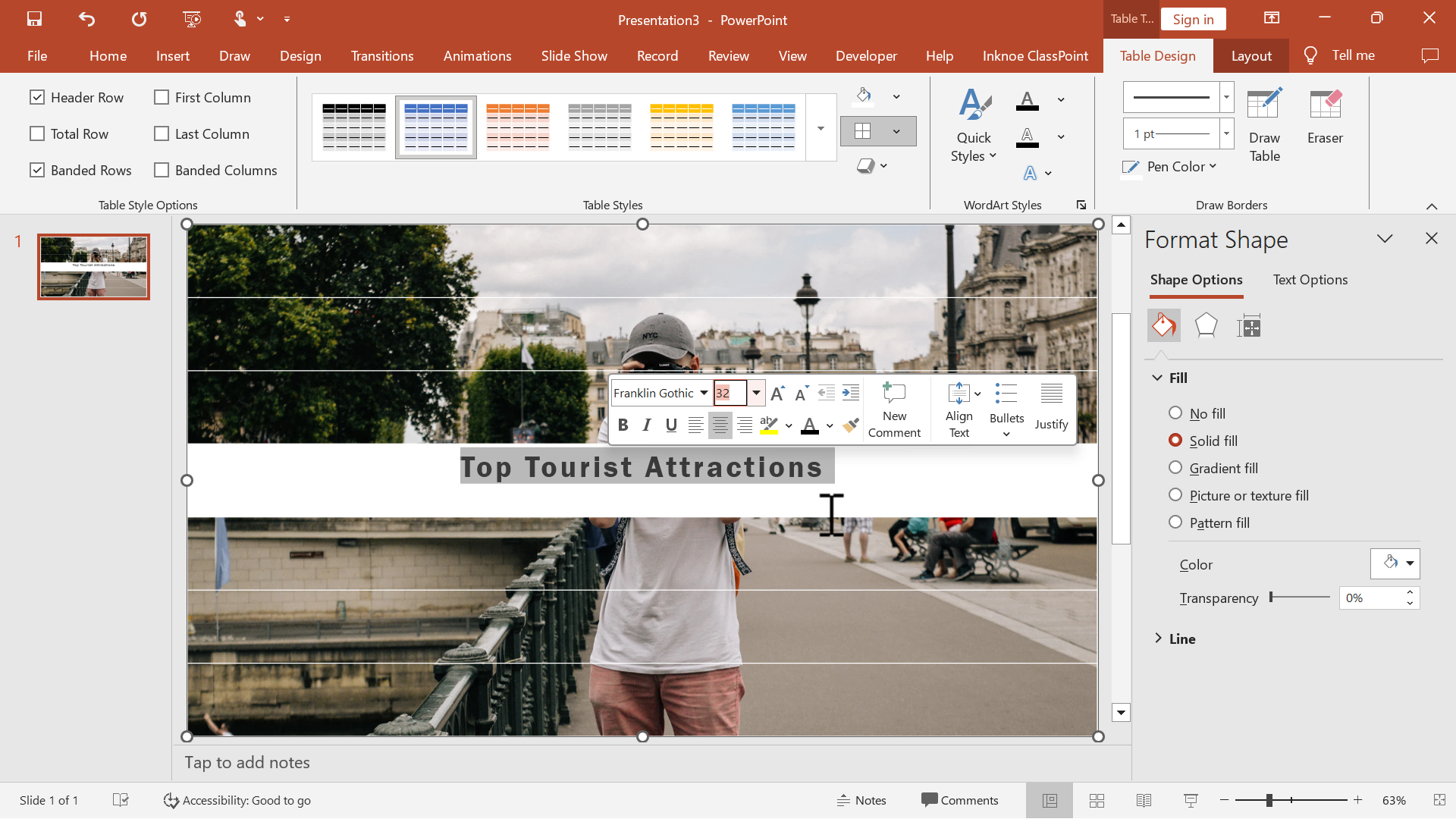Select the Solid fill radio button
The width and height of the screenshot is (1456, 819).
[x=1176, y=440]
